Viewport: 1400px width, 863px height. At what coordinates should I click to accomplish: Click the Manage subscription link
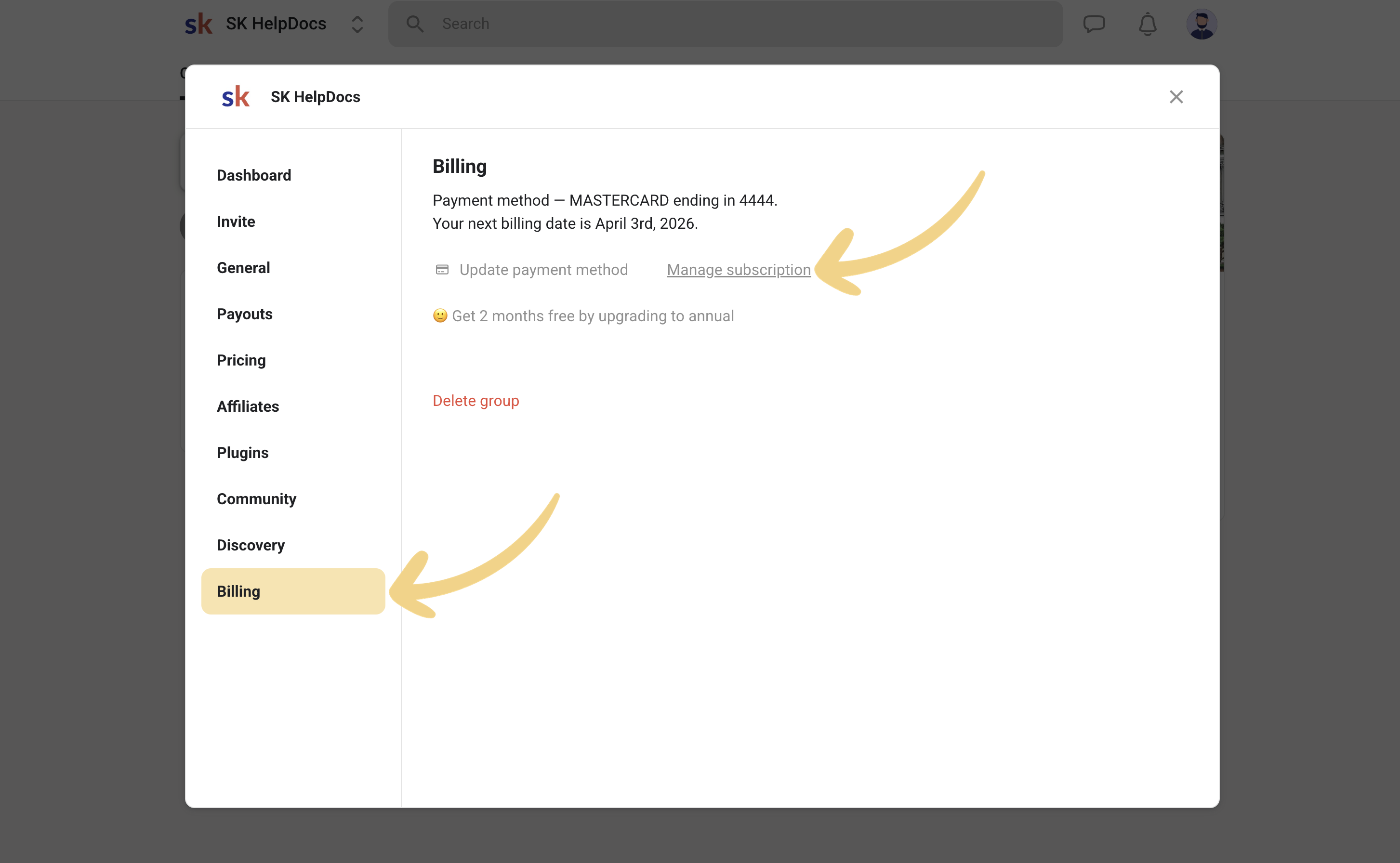[738, 269]
